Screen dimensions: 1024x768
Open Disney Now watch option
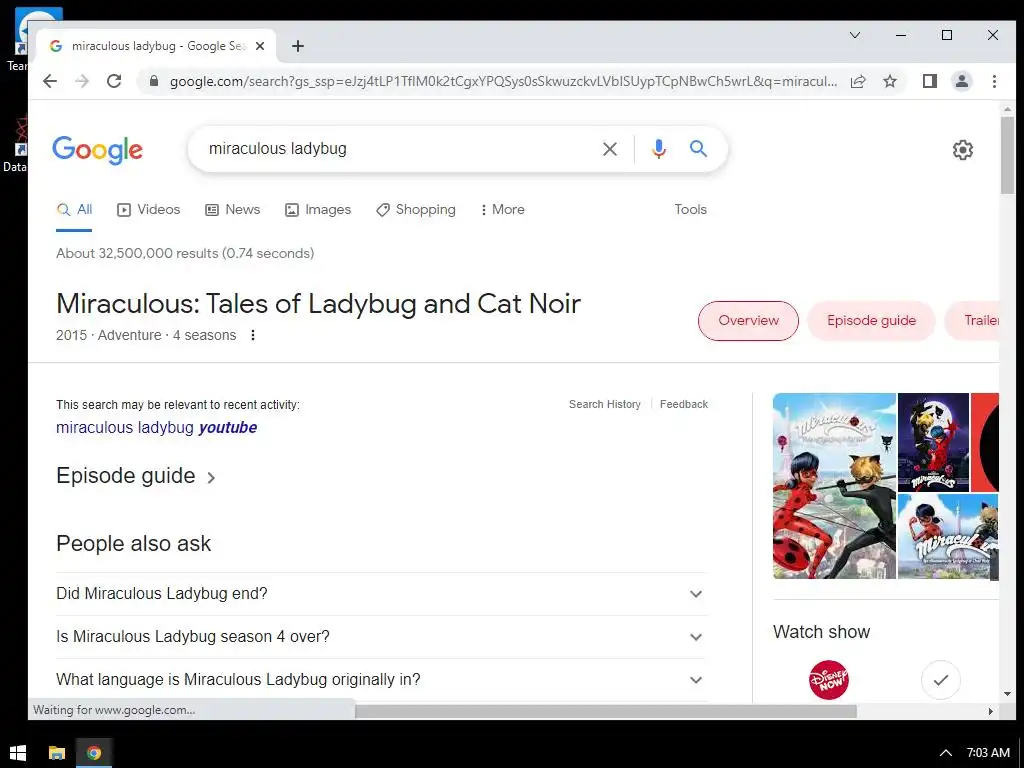click(829, 680)
